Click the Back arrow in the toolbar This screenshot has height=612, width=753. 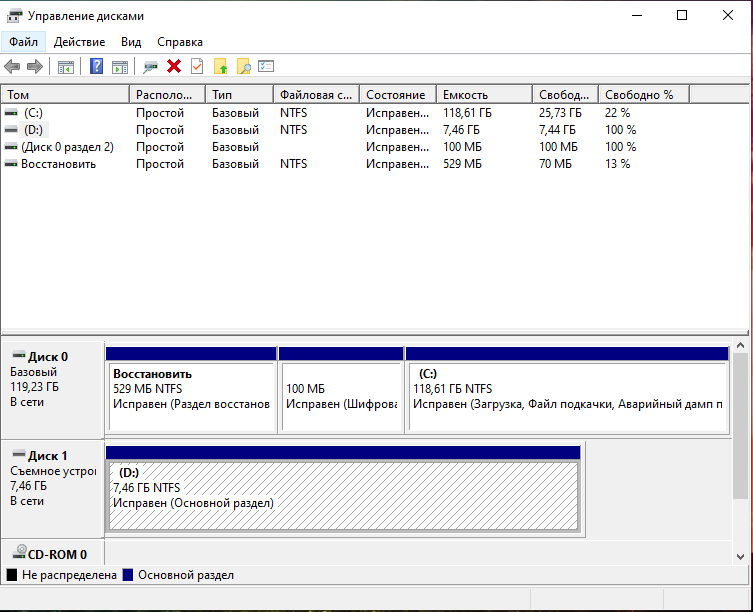[x=12, y=66]
